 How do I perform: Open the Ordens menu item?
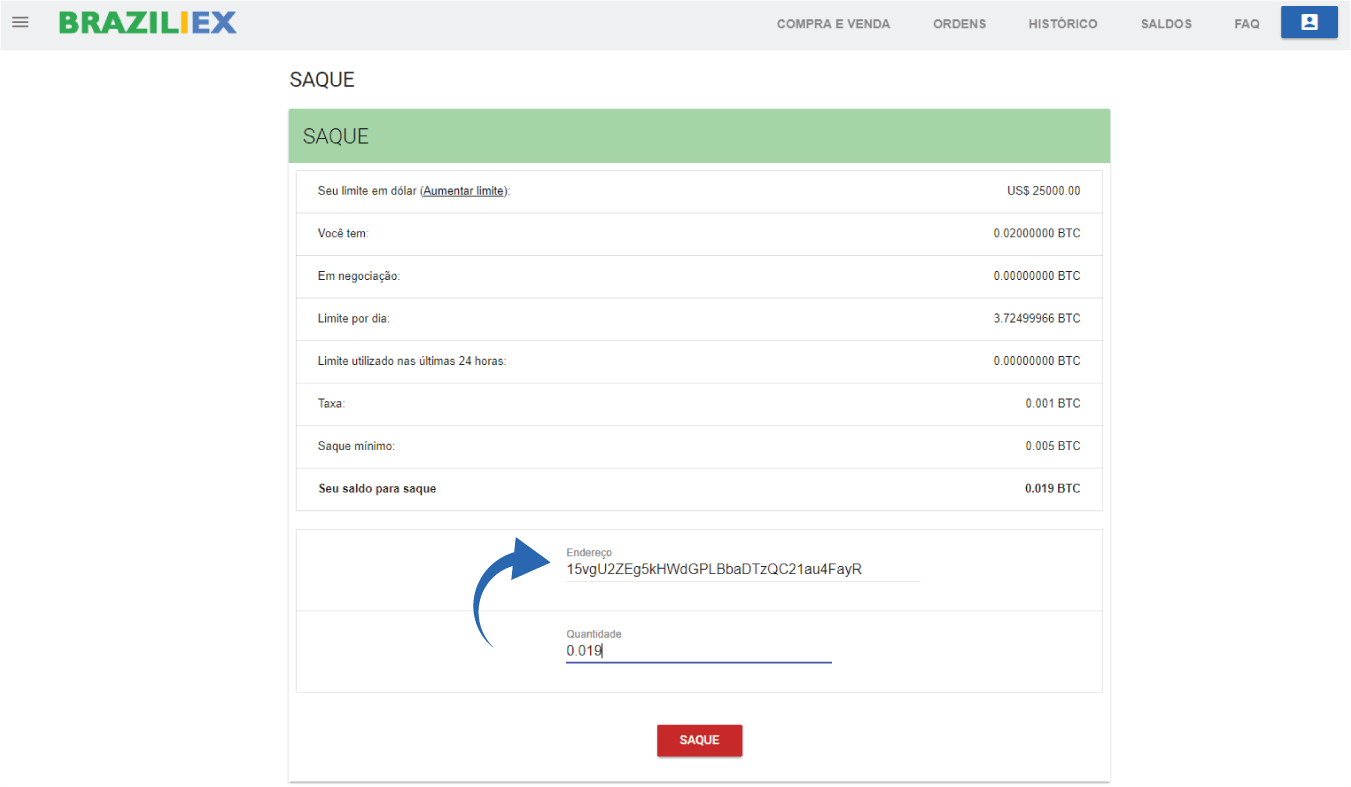tap(959, 24)
